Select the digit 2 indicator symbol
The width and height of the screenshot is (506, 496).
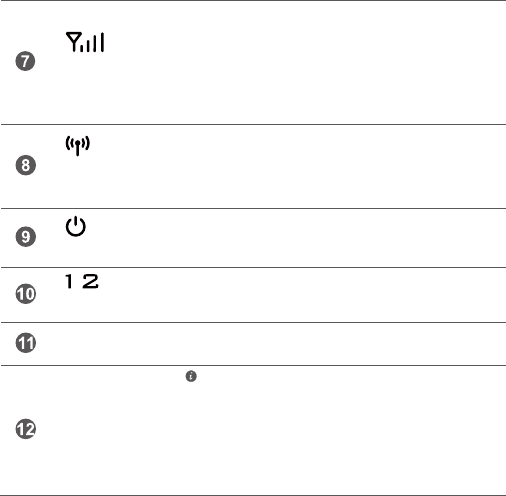click(90, 281)
